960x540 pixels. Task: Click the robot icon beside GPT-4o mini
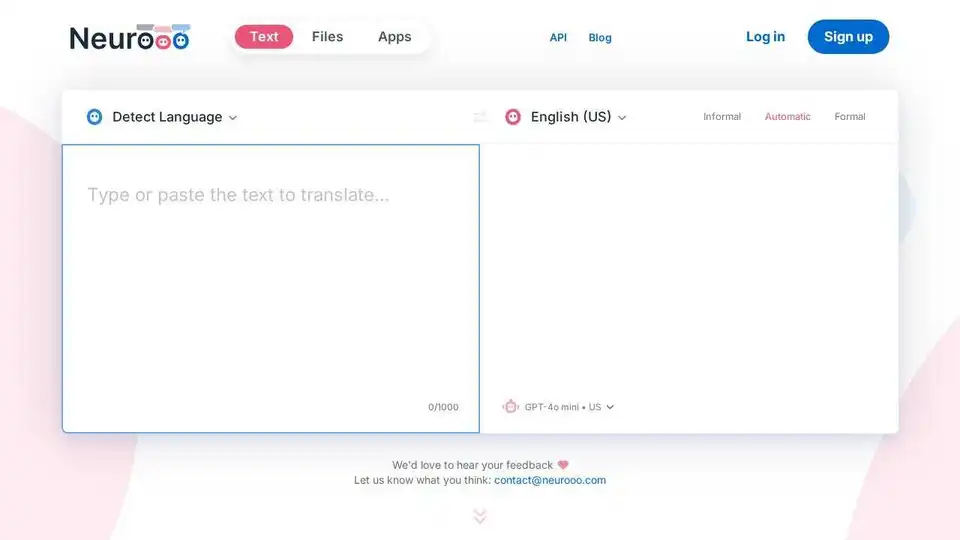tap(511, 406)
